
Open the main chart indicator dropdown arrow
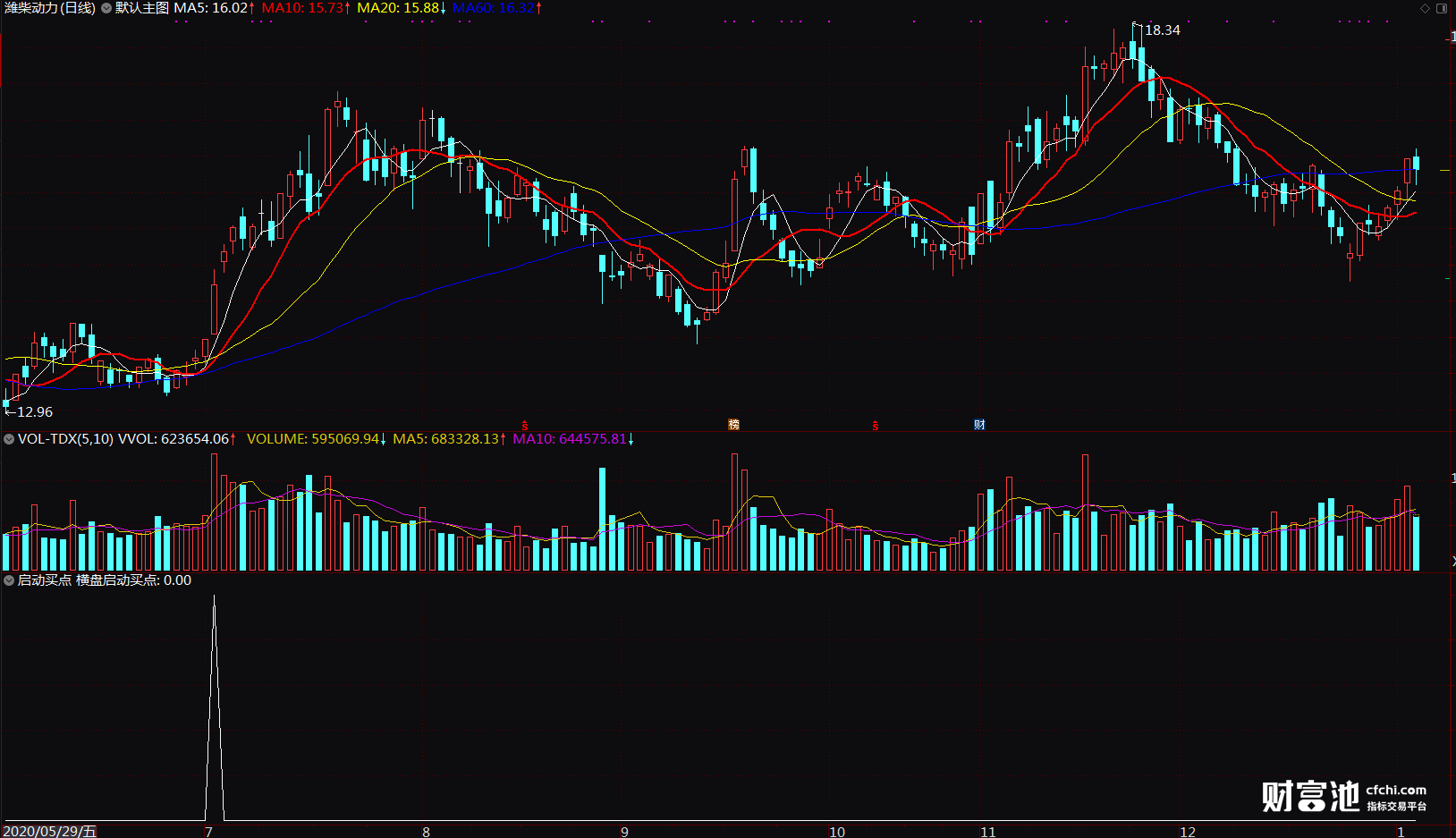[106, 8]
